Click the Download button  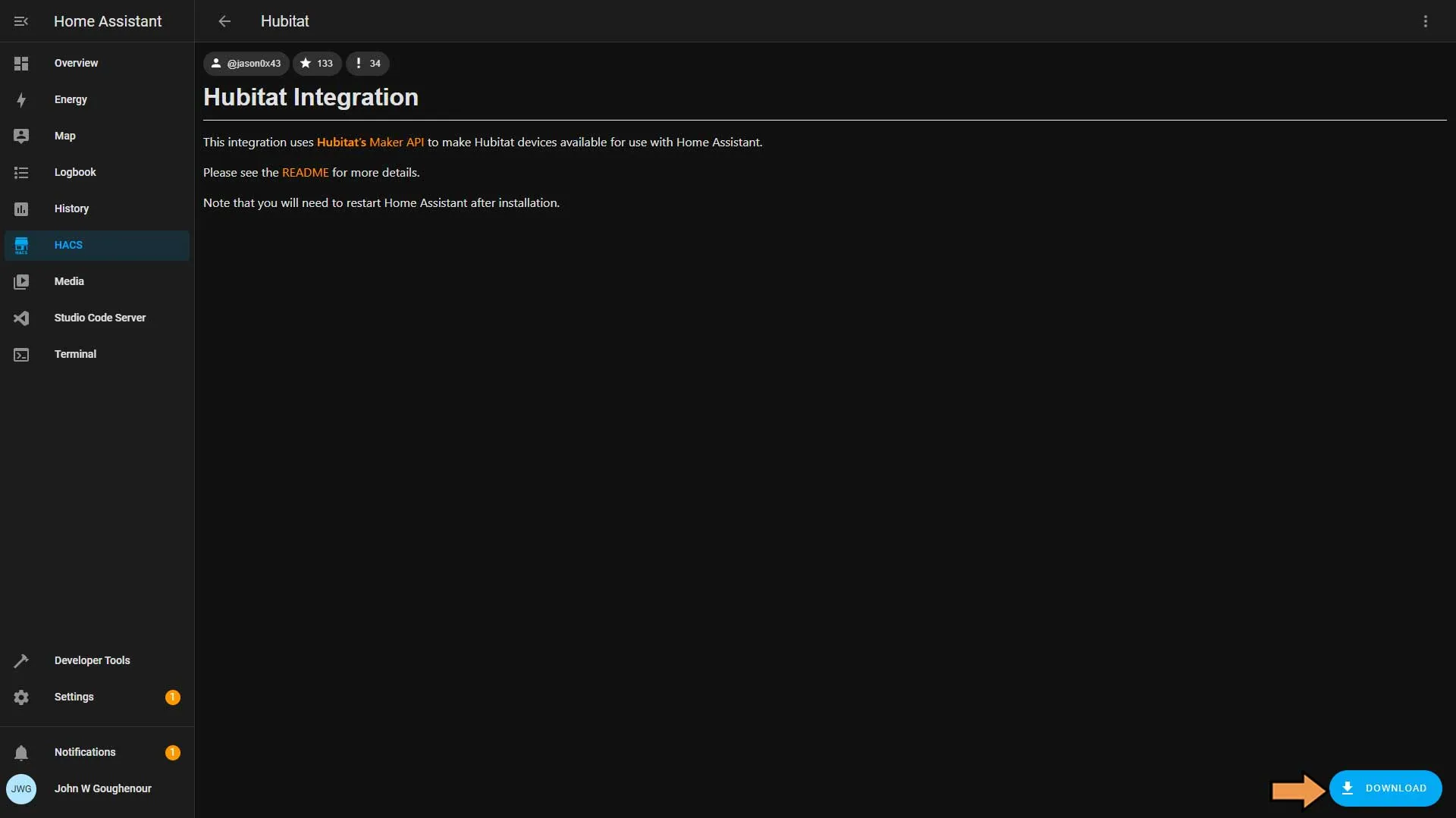1385,788
